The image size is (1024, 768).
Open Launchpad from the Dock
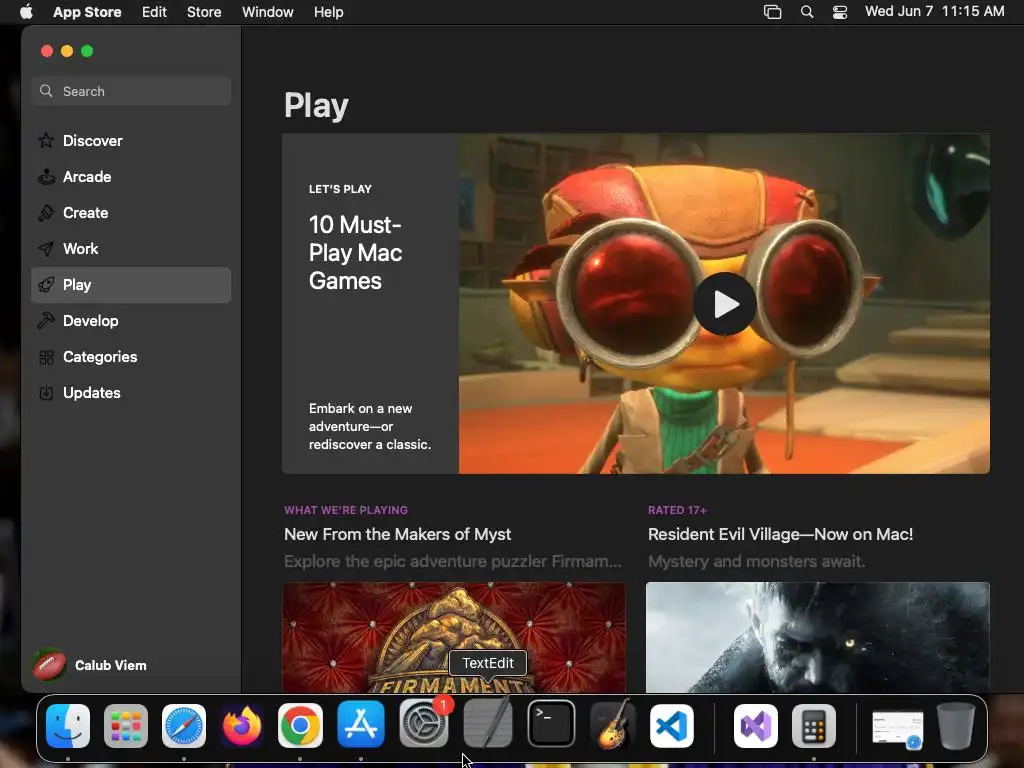(x=126, y=726)
